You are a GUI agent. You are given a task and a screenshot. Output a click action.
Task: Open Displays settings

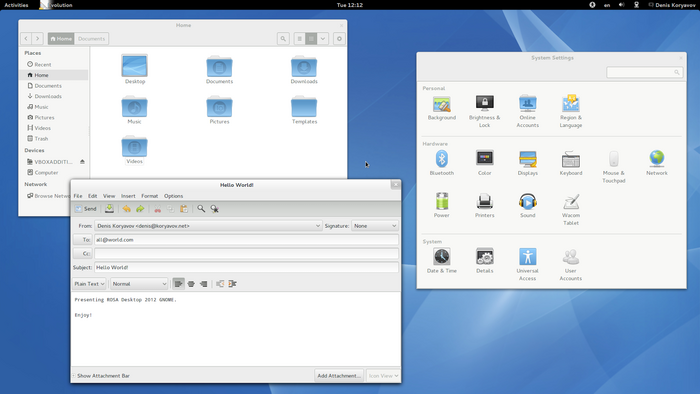point(528,163)
